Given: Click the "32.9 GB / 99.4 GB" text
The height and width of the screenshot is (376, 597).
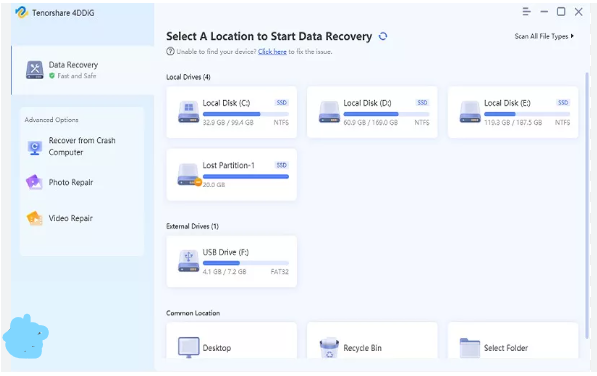Looking at the screenshot, I should coord(228,123).
